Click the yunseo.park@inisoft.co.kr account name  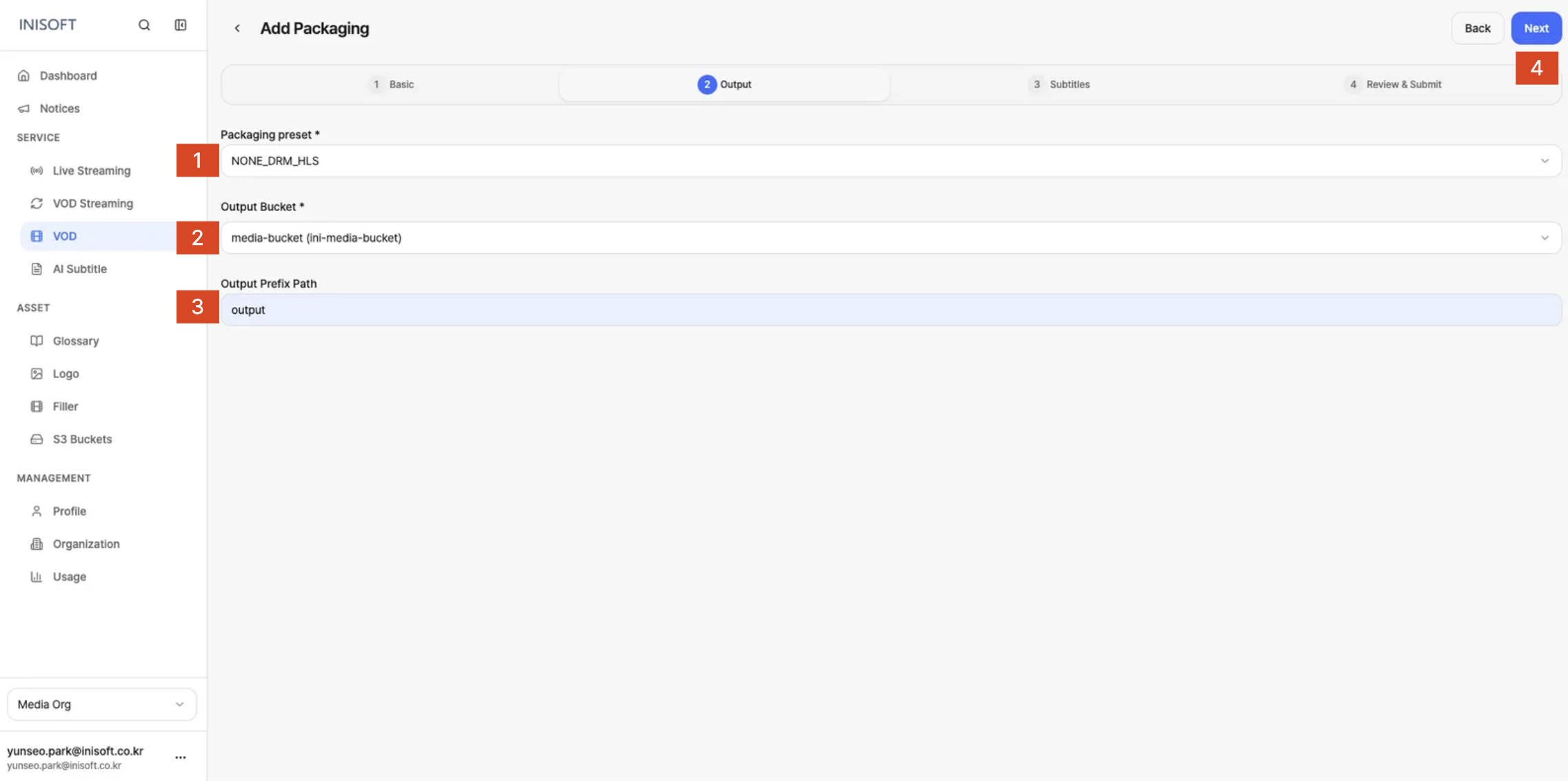click(x=75, y=751)
